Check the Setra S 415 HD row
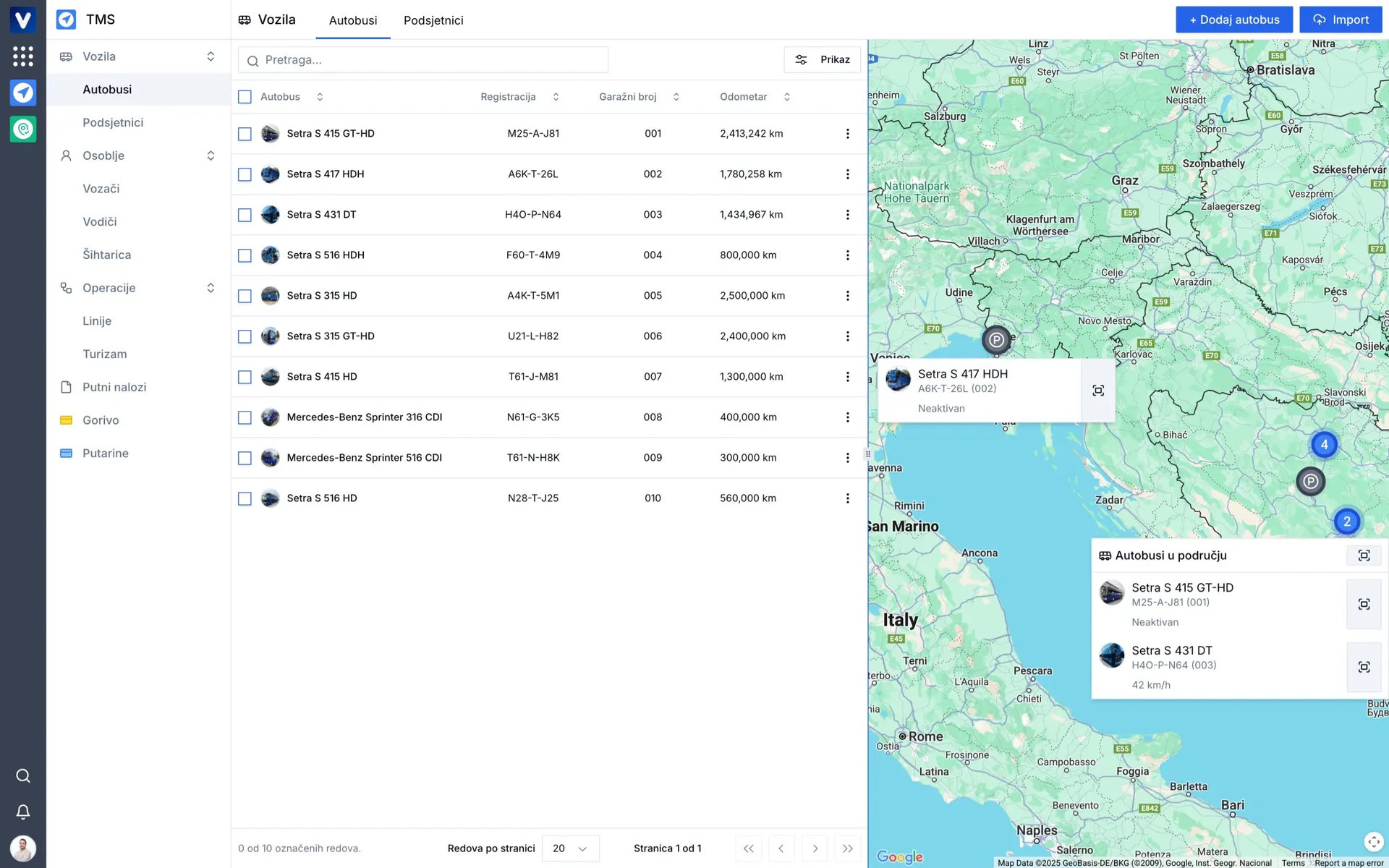The height and width of the screenshot is (868, 1389). pyautogui.click(x=245, y=377)
